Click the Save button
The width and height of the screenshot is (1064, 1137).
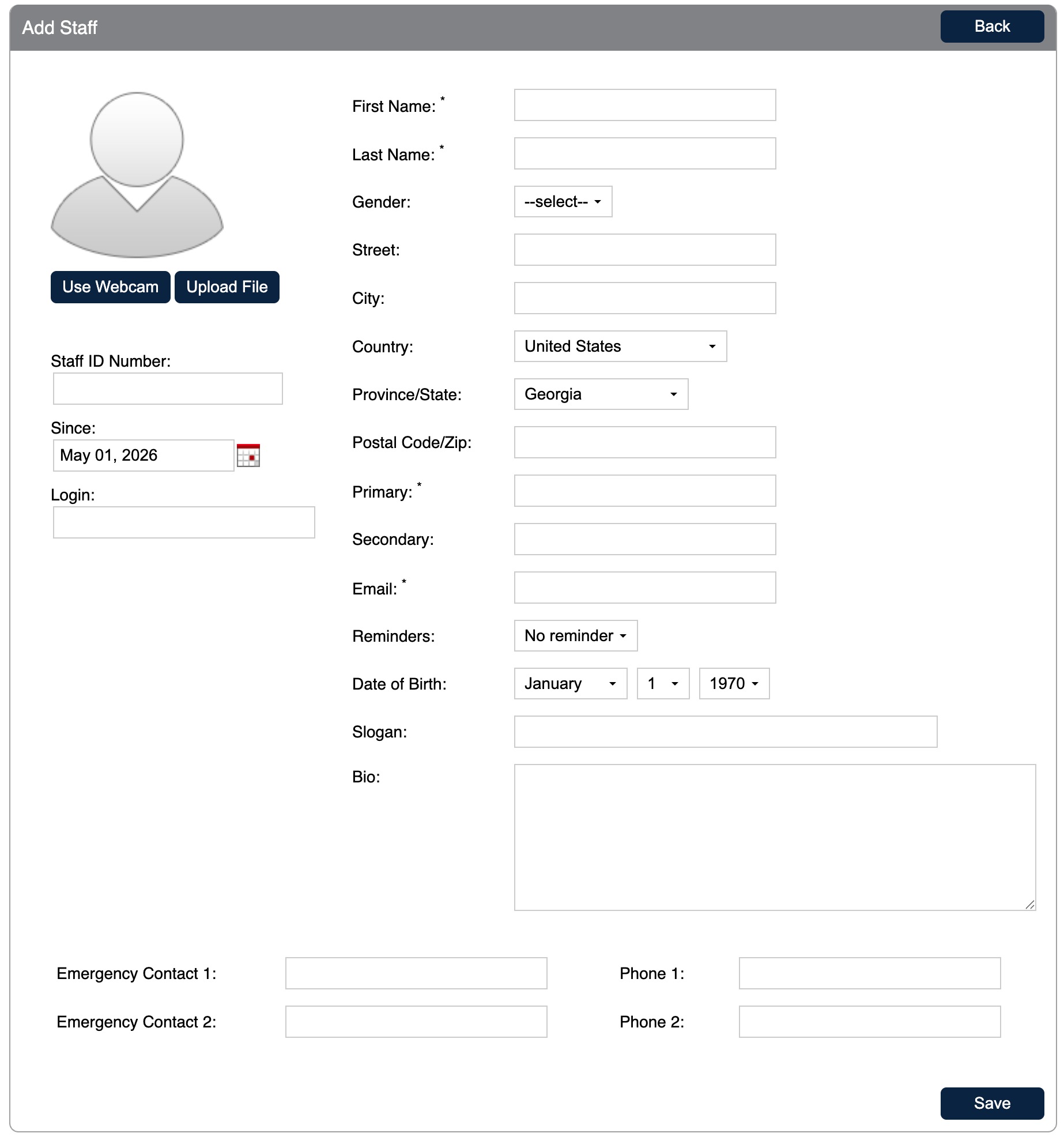[x=992, y=1103]
